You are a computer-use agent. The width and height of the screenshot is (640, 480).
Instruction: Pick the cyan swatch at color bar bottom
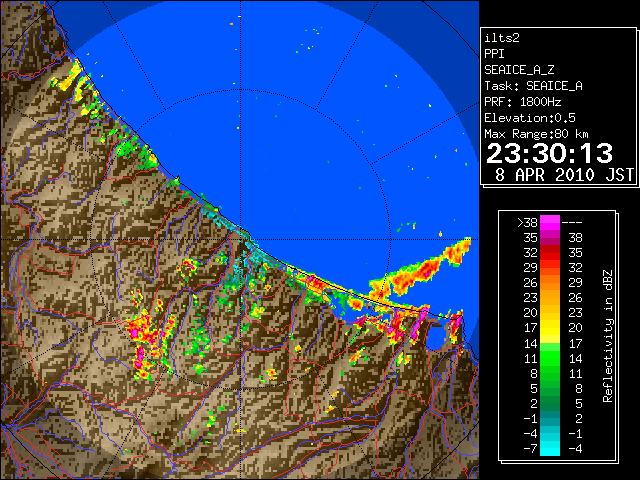point(550,449)
